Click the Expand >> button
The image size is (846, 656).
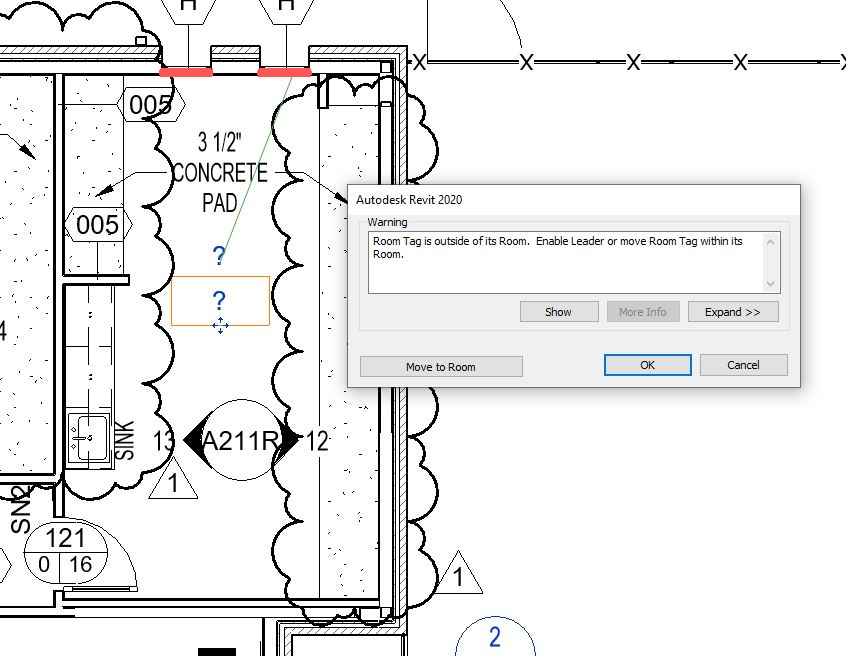(733, 312)
